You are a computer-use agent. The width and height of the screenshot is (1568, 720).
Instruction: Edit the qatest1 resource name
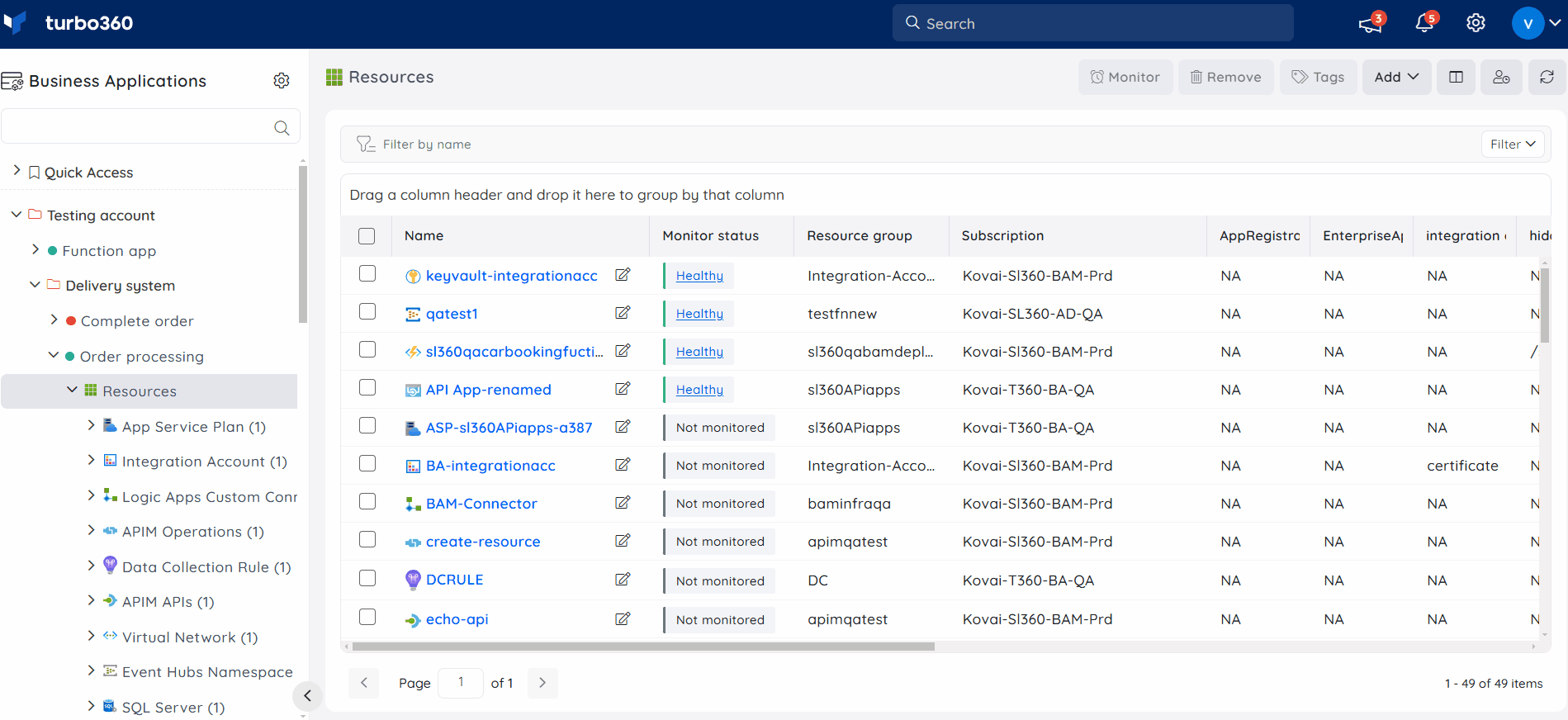tap(623, 313)
